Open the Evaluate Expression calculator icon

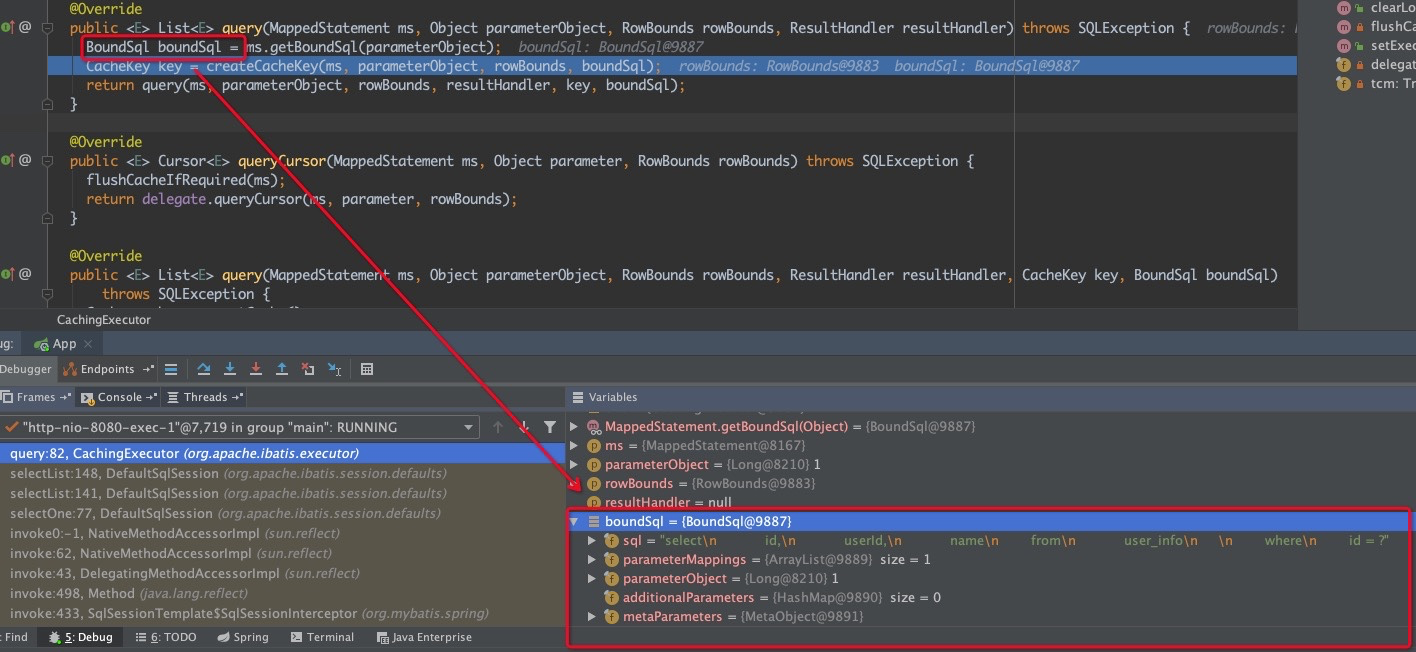(x=367, y=369)
